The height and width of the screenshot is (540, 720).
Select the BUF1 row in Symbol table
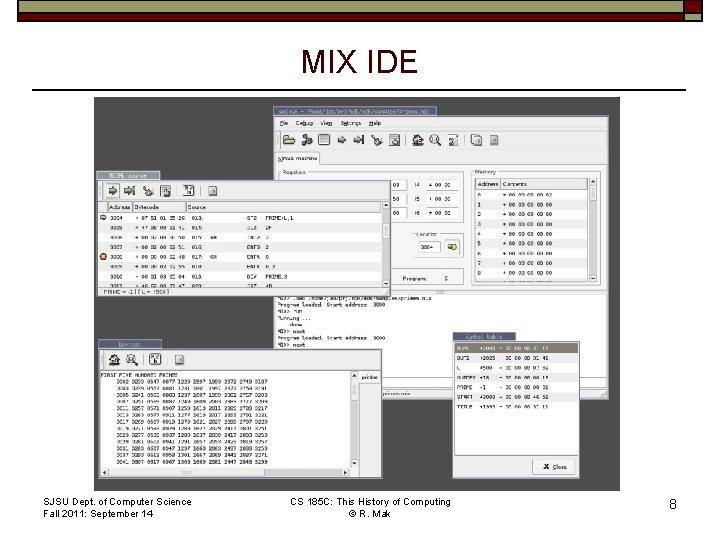pos(516,358)
